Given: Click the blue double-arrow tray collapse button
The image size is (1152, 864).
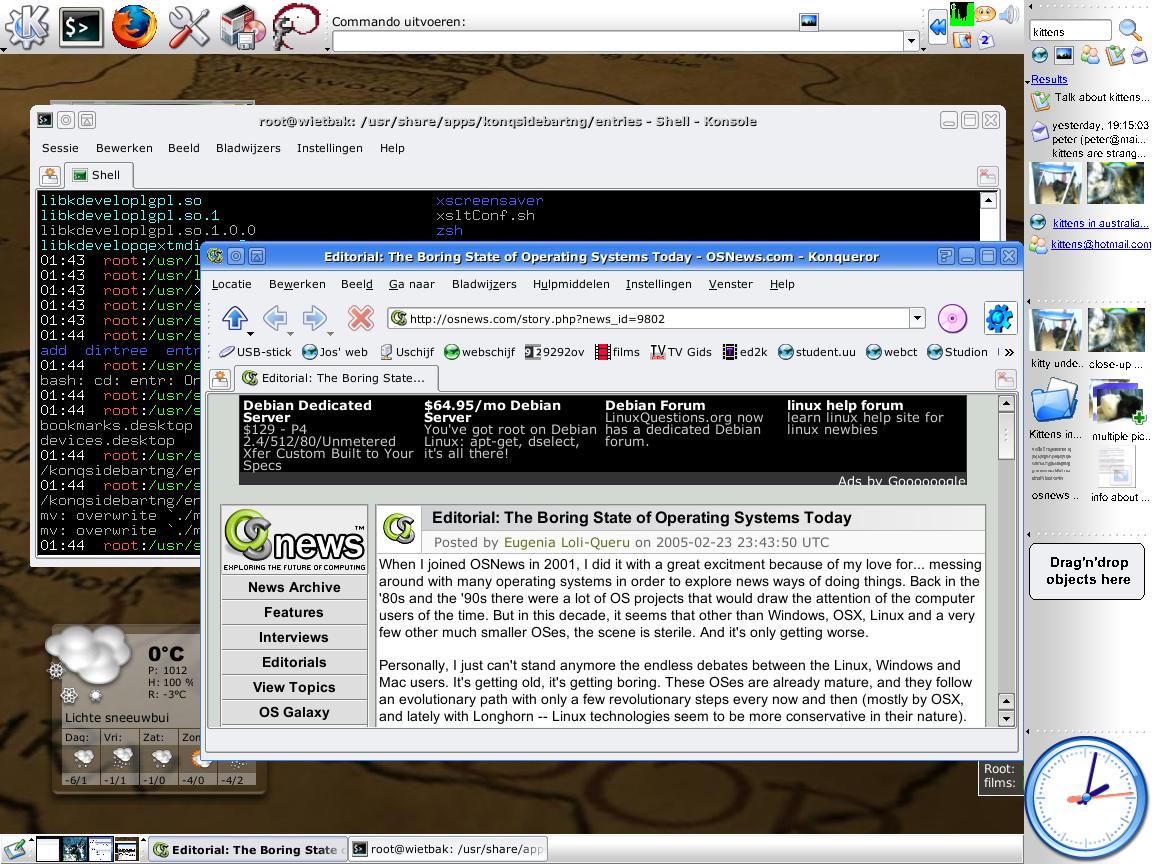Looking at the screenshot, I should point(938,28).
